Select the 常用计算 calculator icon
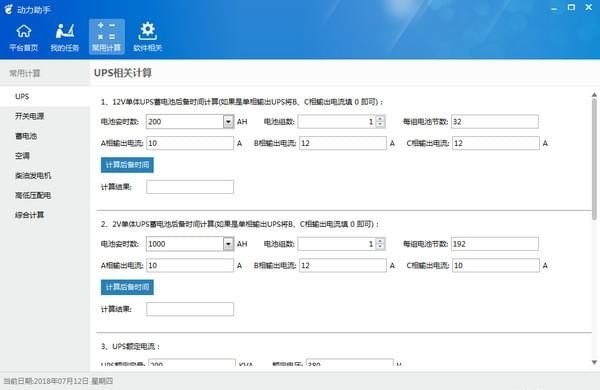This screenshot has height=390, width=600. [x=107, y=36]
